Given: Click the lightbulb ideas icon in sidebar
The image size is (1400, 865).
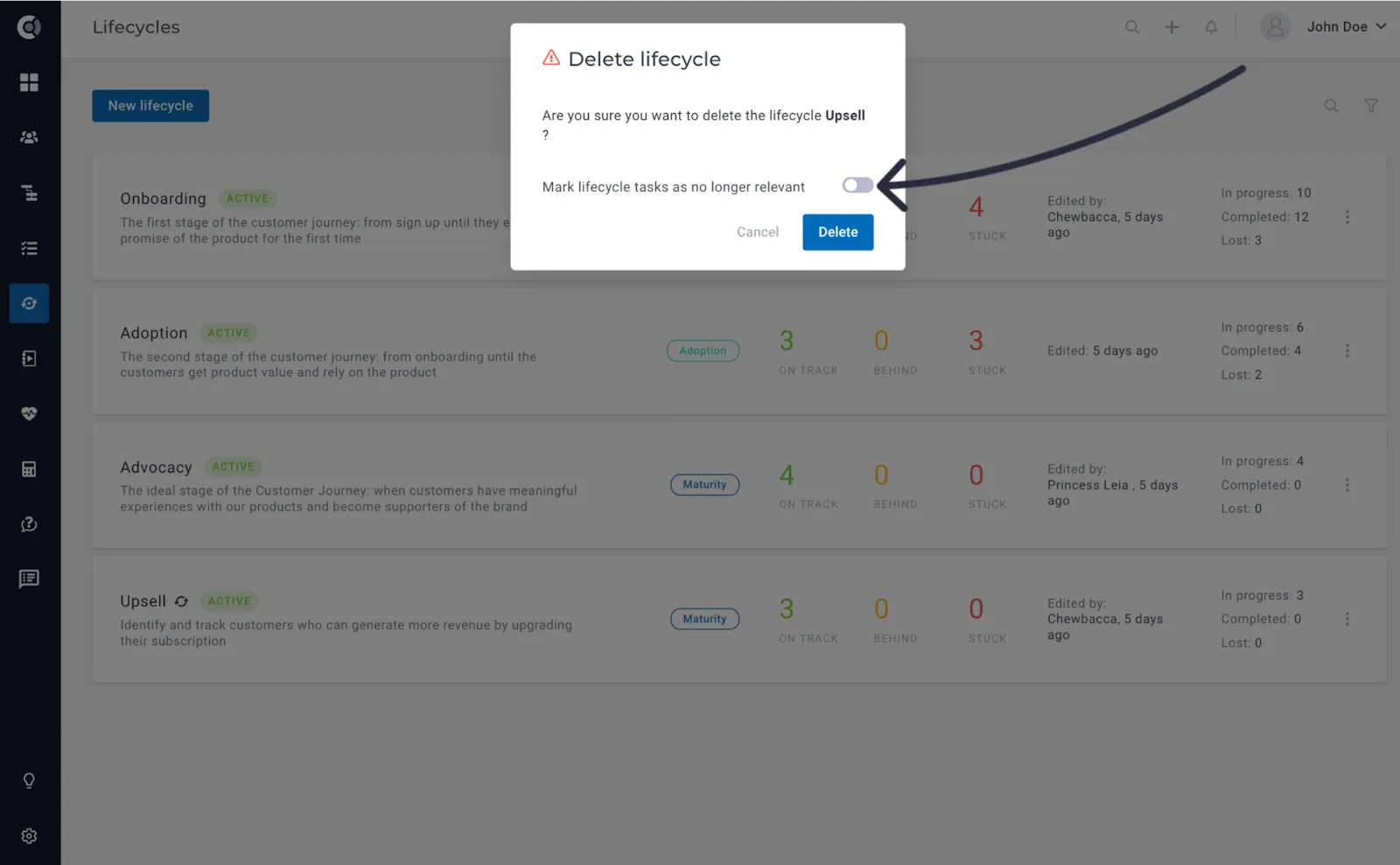Looking at the screenshot, I should [x=29, y=780].
